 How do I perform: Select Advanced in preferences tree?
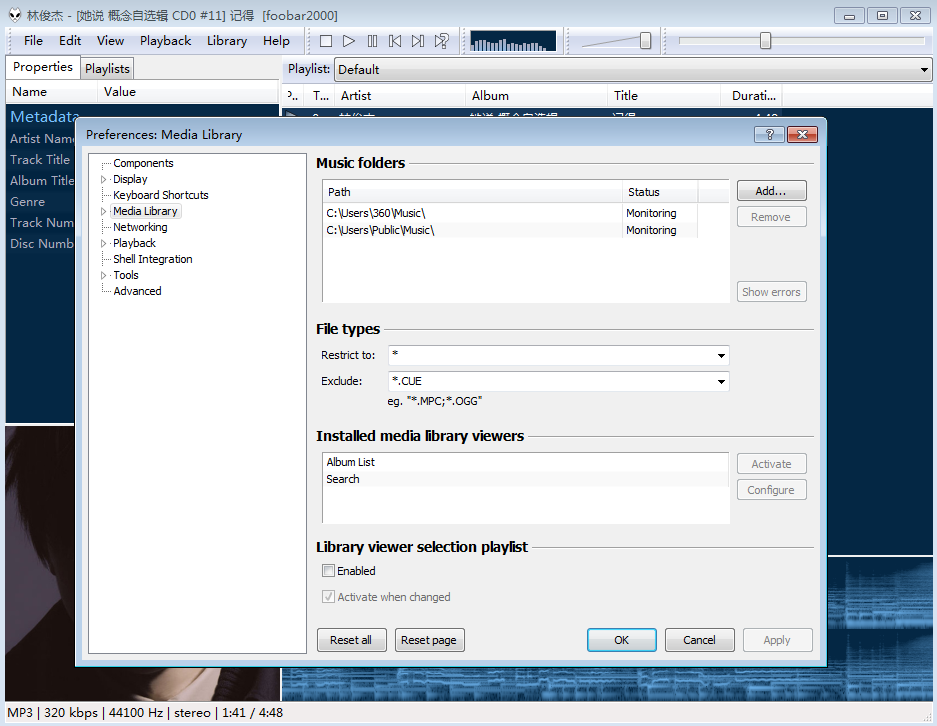tap(137, 291)
